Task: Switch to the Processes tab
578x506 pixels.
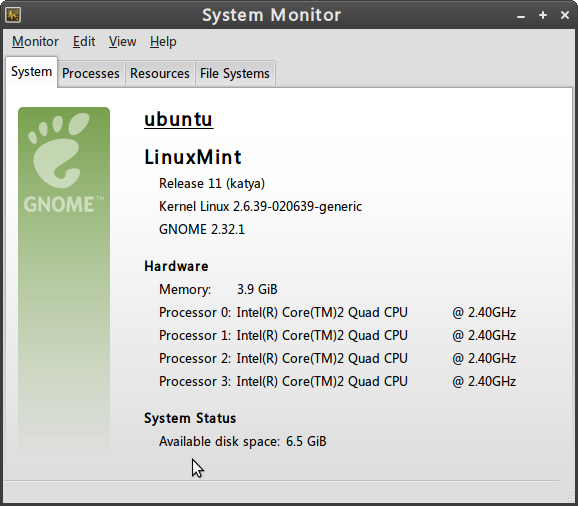Action: [x=91, y=74]
